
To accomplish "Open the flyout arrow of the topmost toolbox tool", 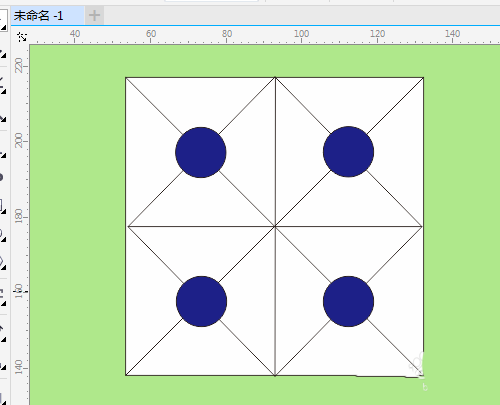I will pyautogui.click(x=4, y=28).
